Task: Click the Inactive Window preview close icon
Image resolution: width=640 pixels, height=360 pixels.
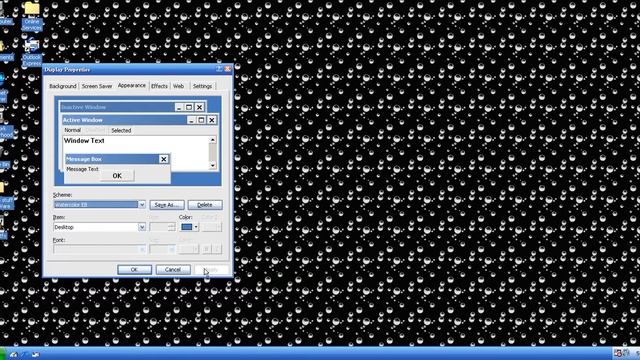Action: pyautogui.click(x=199, y=107)
